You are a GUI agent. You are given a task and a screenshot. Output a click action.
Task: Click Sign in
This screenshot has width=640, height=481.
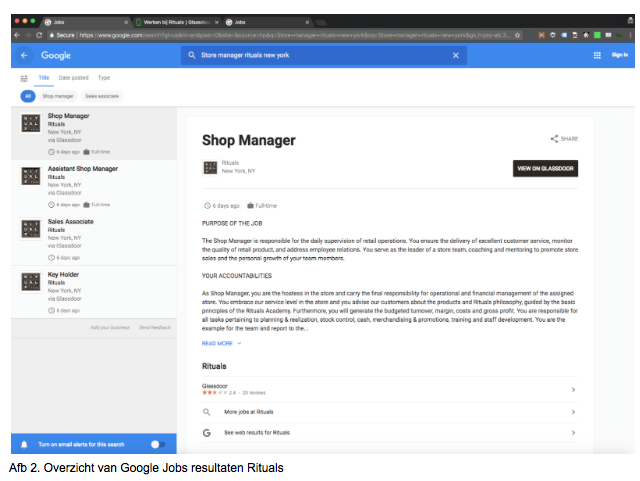(x=620, y=55)
